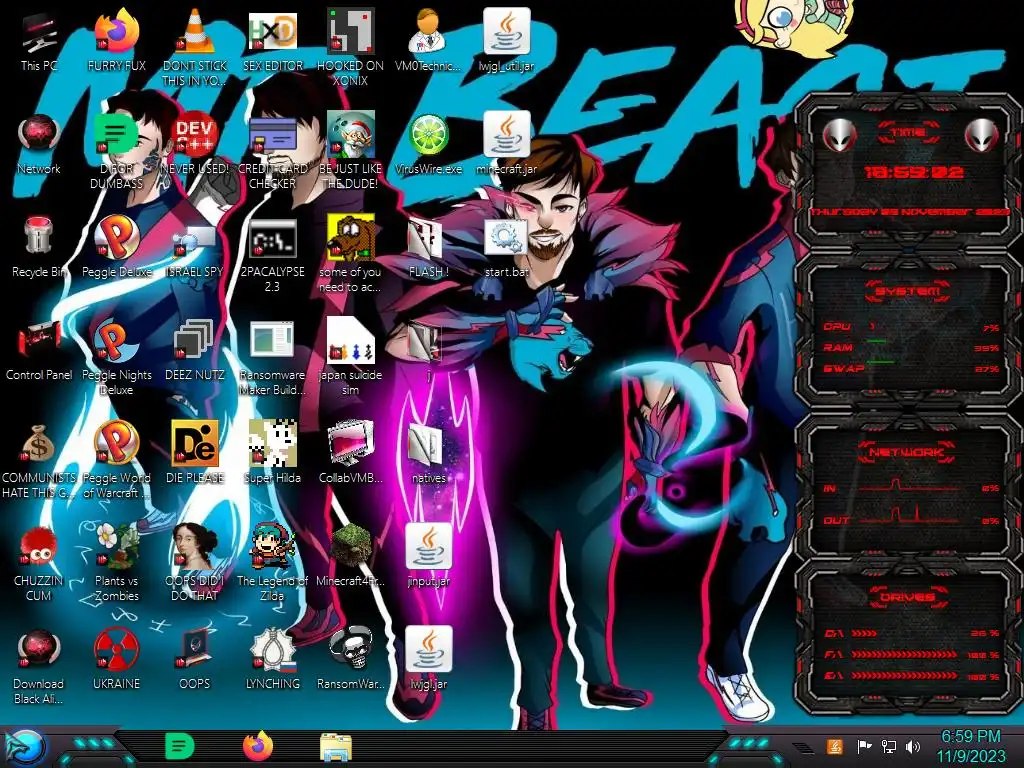Viewport: 1024px width, 768px height.
Task: Click the TIME widget clock display
Action: point(914,172)
